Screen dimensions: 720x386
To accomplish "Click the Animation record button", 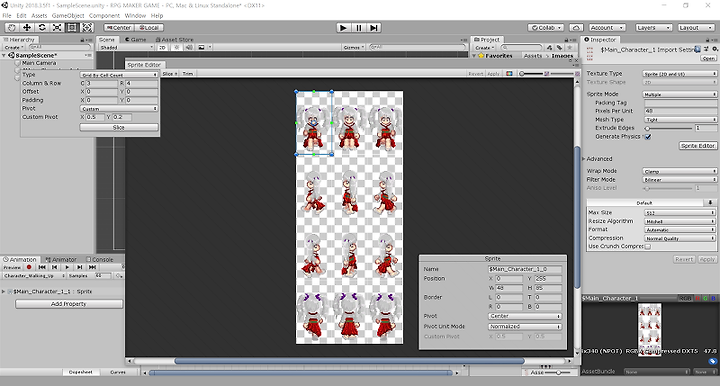I will pos(29,267).
